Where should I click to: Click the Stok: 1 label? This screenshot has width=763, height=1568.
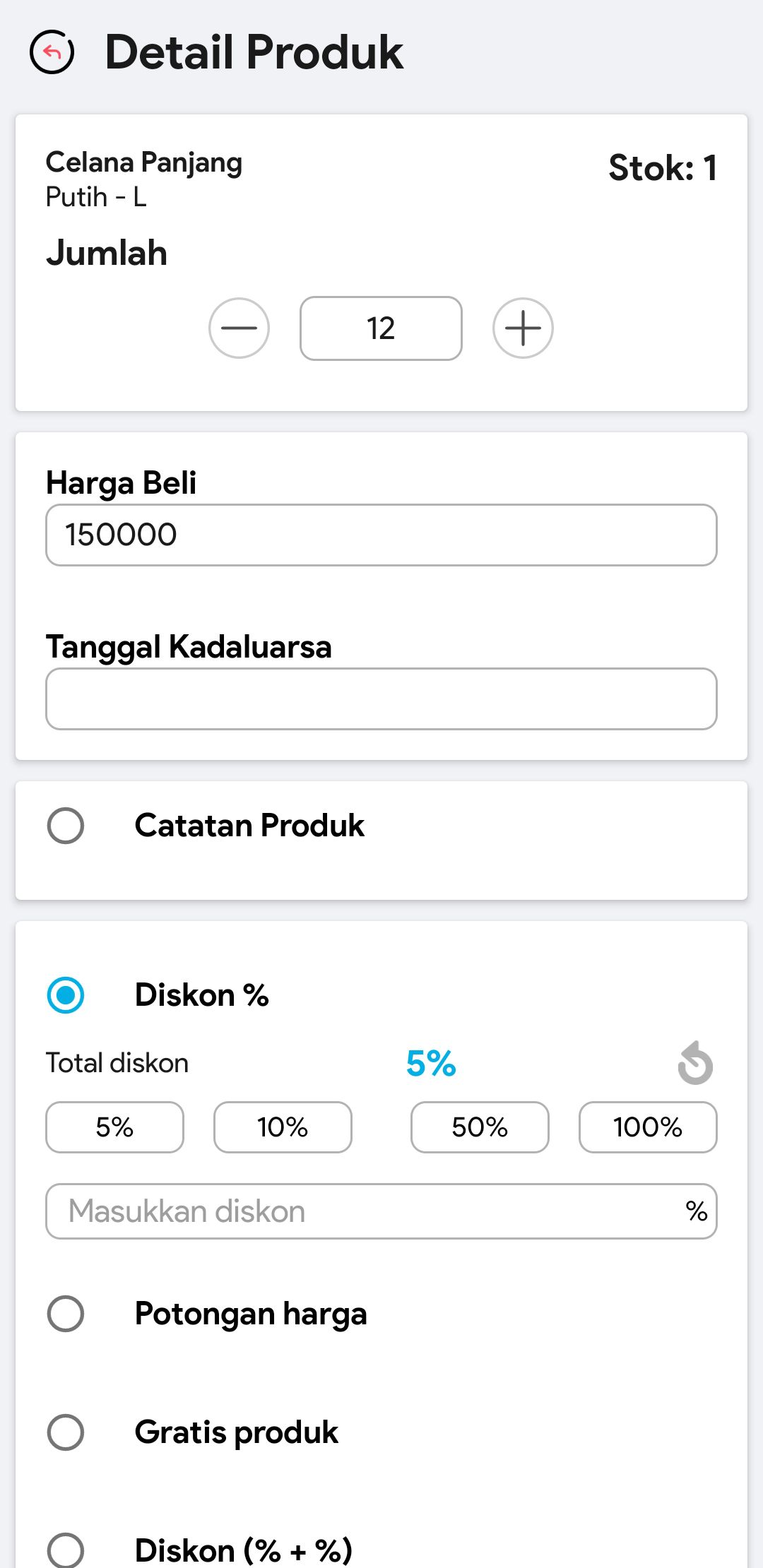[663, 168]
